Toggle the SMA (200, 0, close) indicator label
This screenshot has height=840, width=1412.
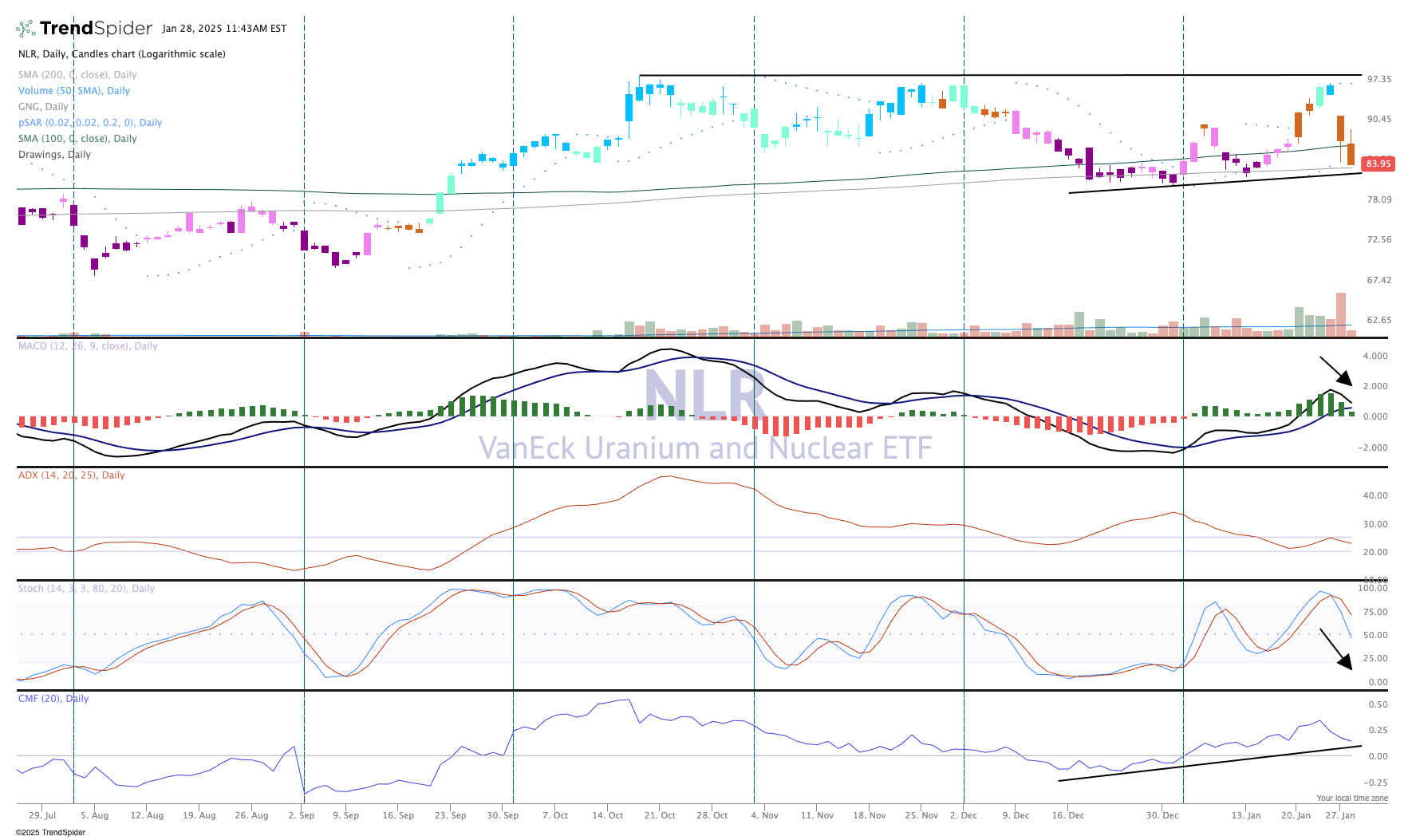point(77,75)
